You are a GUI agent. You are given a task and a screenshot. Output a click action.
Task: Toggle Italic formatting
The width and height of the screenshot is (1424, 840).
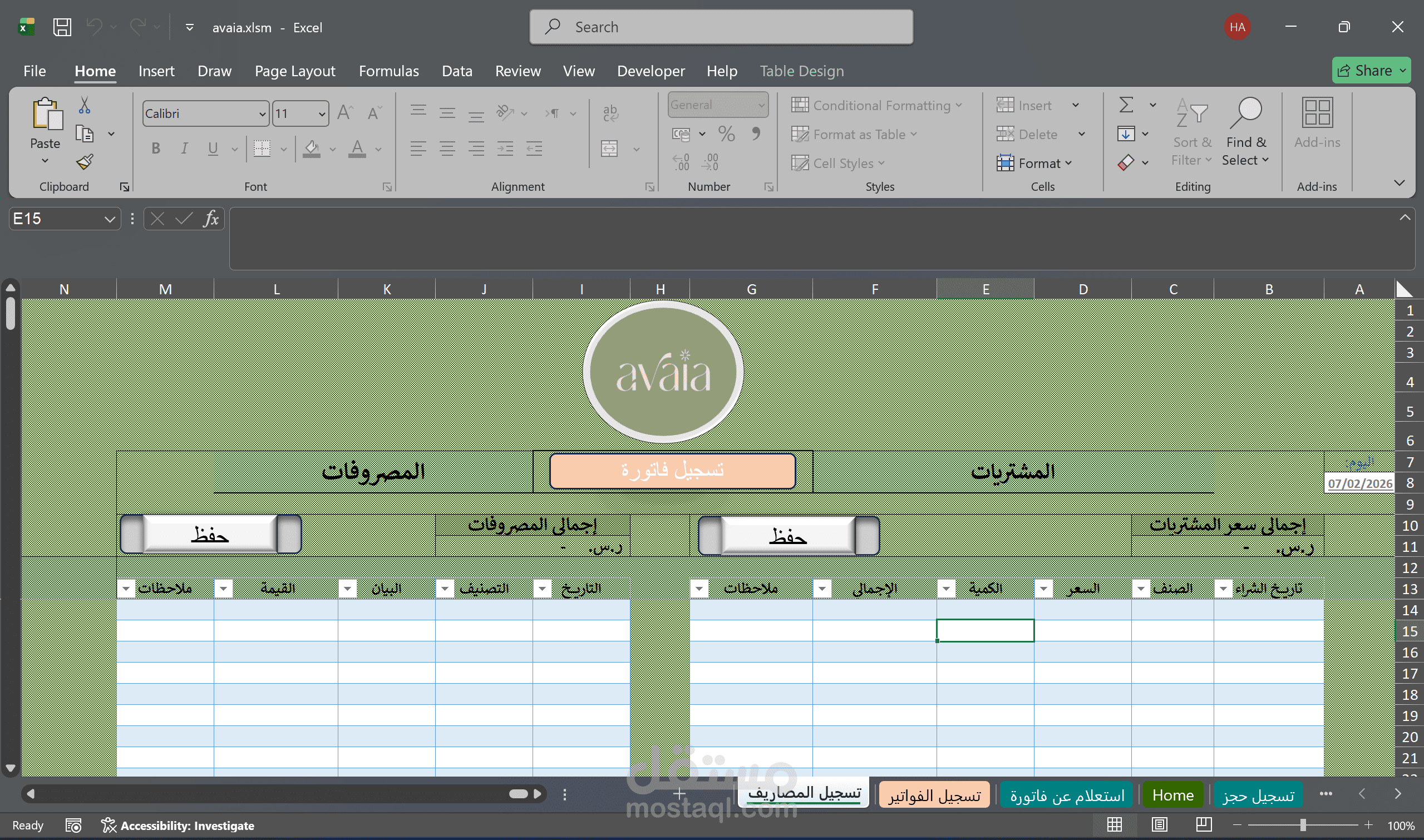[x=184, y=149]
